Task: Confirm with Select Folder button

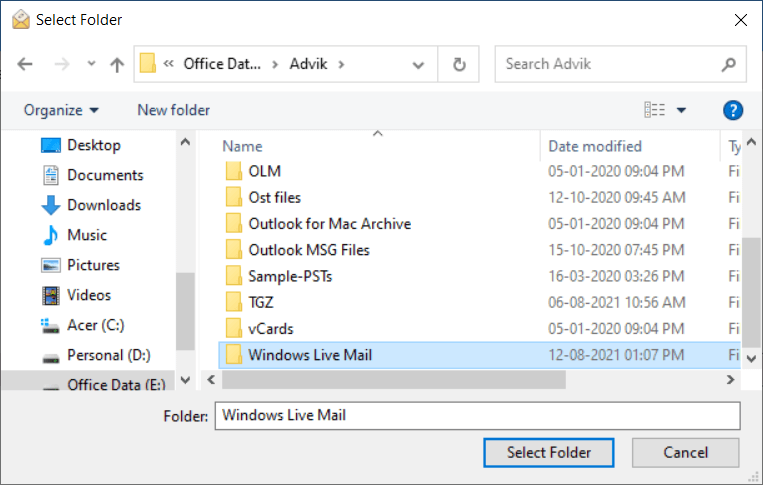Action: click(x=548, y=453)
